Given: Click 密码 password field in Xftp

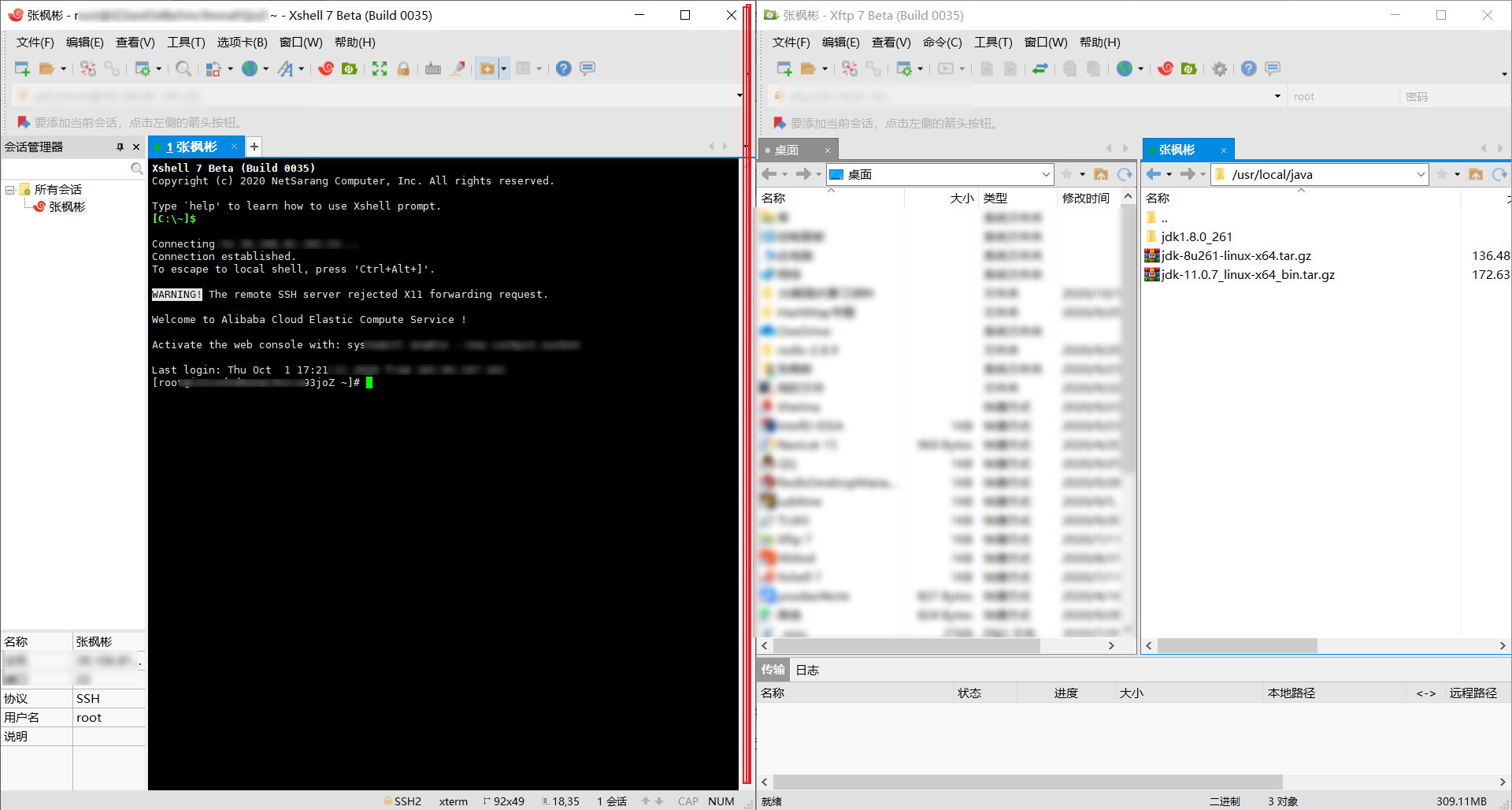Looking at the screenshot, I should click(x=1455, y=96).
